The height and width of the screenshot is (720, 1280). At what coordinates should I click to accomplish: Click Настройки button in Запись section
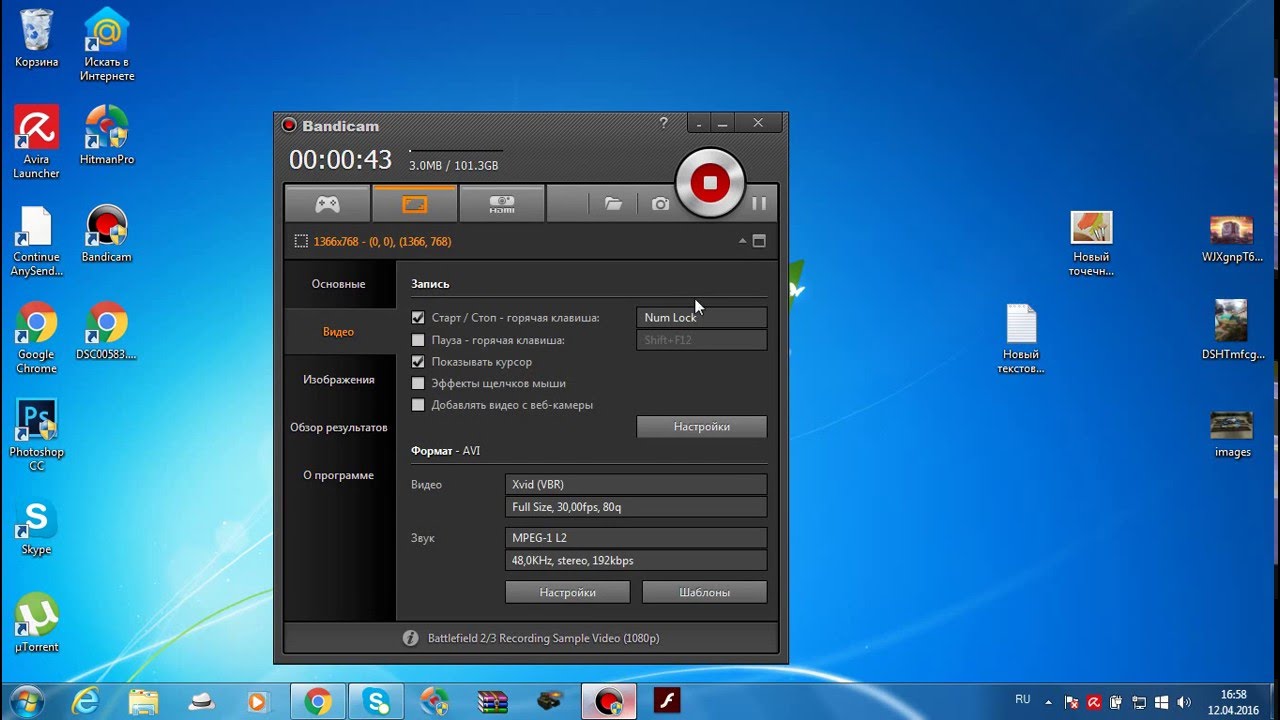(x=702, y=427)
